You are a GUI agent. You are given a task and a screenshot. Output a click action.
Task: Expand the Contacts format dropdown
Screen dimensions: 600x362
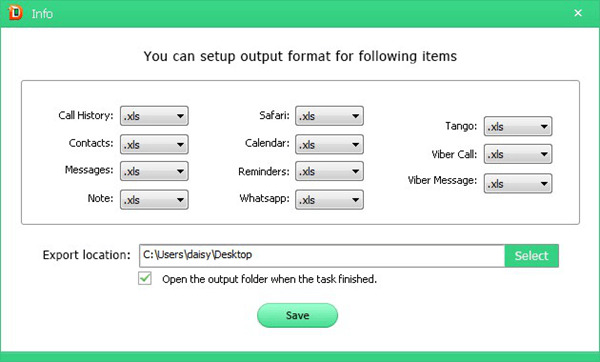(x=154, y=144)
